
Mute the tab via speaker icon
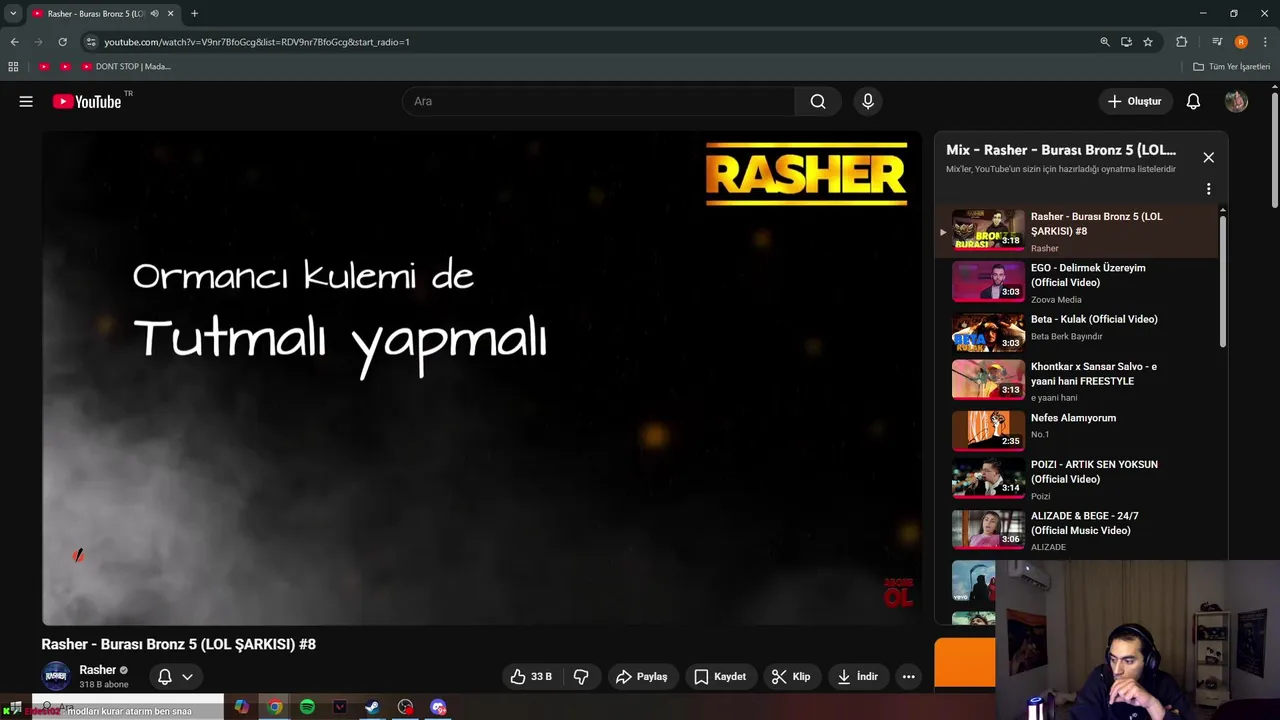pyautogui.click(x=154, y=14)
